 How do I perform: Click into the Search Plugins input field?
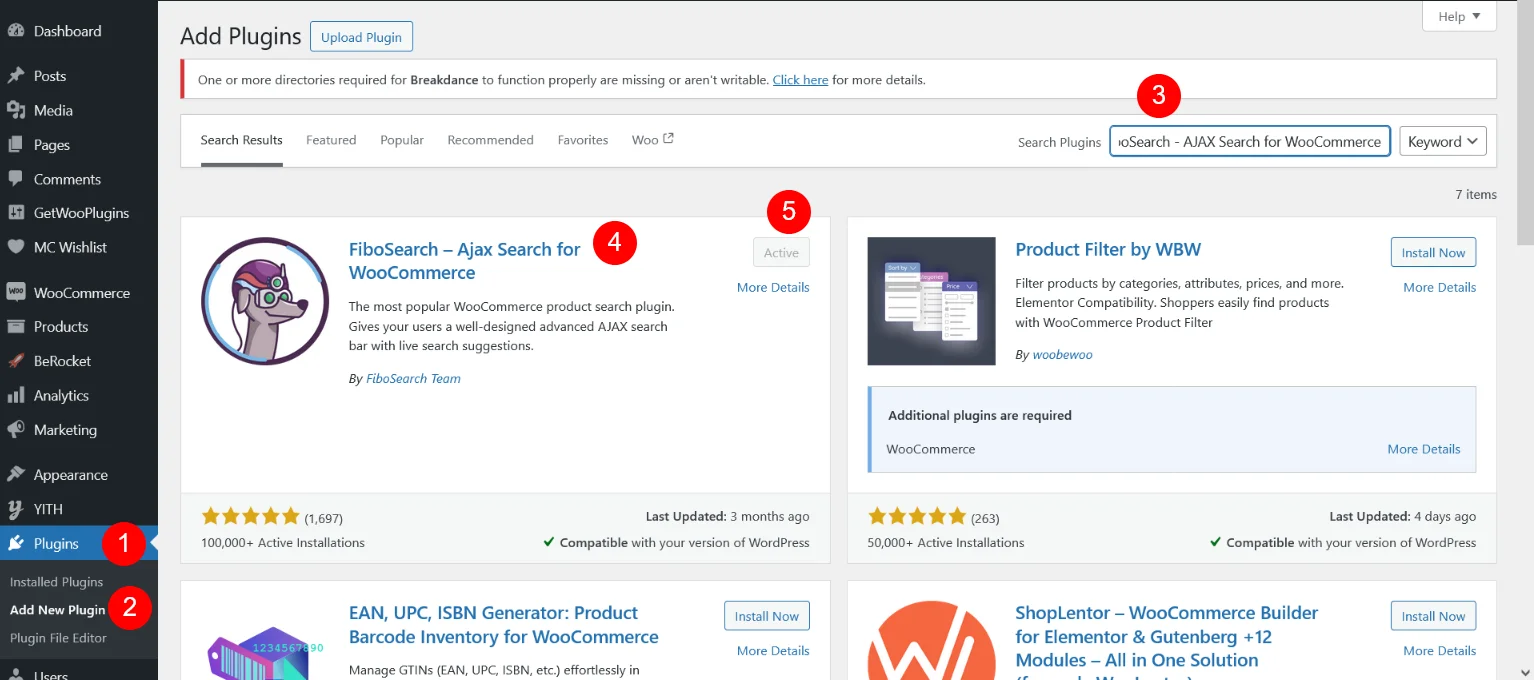click(1250, 141)
